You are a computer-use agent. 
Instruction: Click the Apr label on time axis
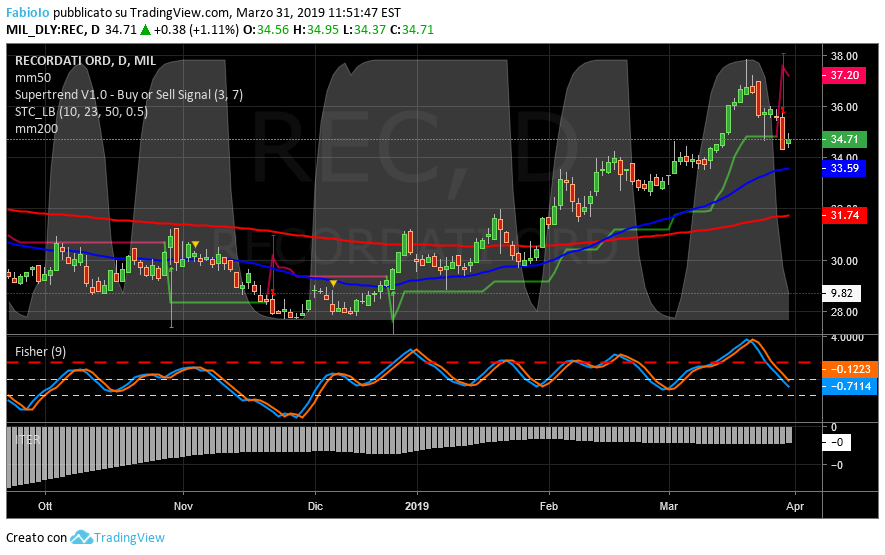[x=795, y=506]
